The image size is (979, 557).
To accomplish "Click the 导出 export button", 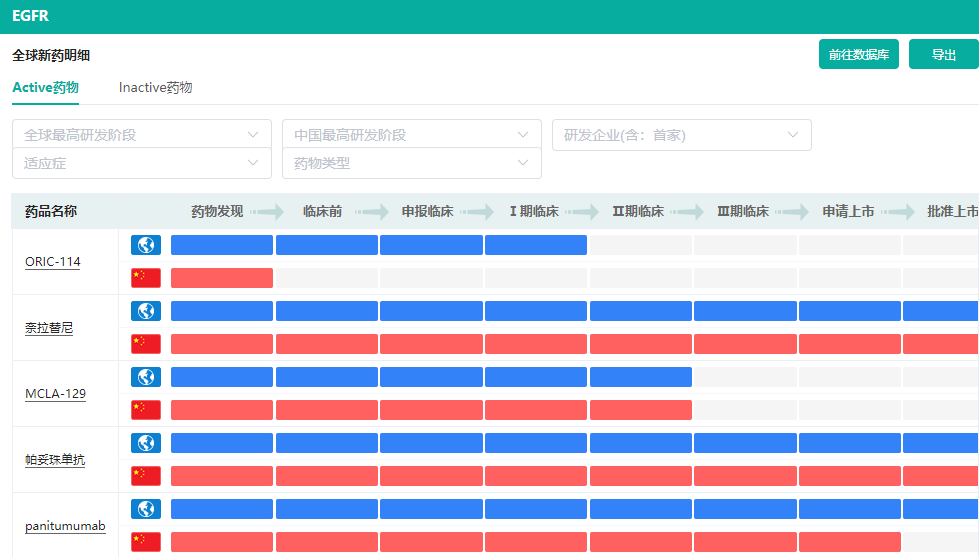I will (x=943, y=55).
